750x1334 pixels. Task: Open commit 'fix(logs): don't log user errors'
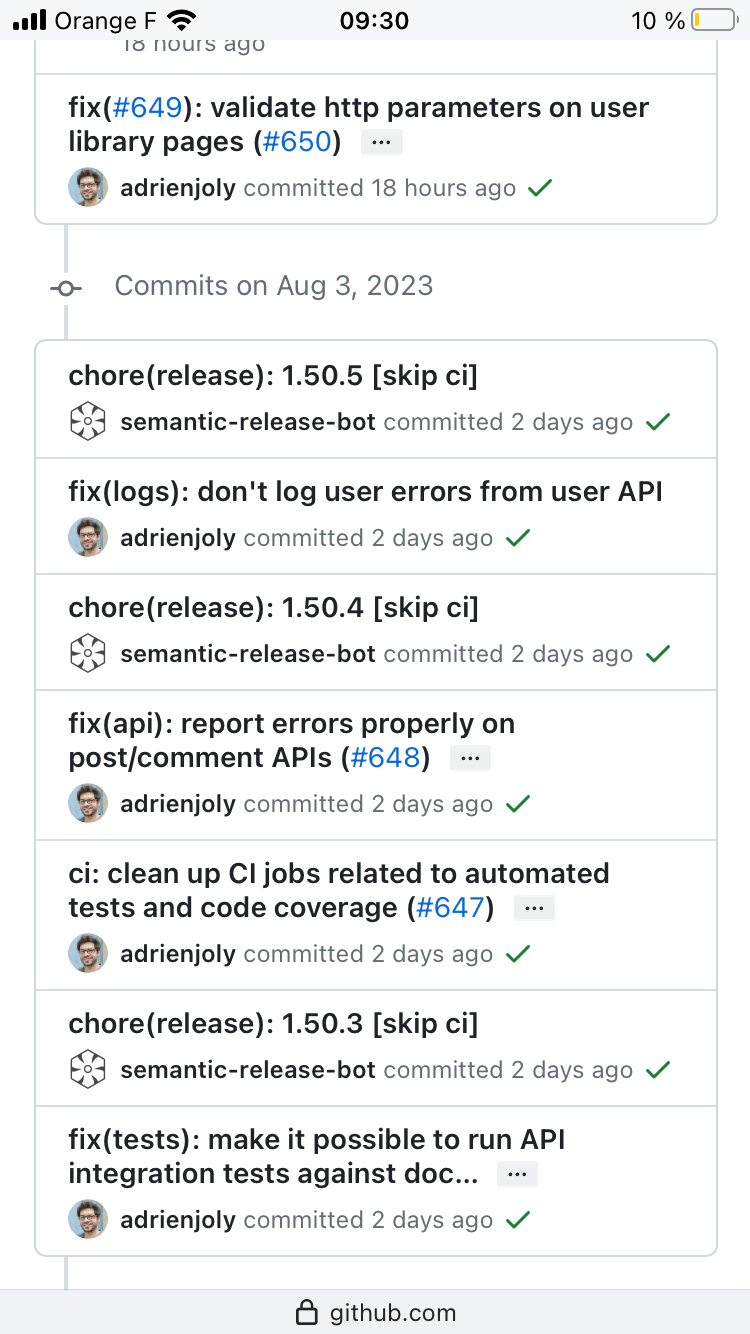click(365, 491)
